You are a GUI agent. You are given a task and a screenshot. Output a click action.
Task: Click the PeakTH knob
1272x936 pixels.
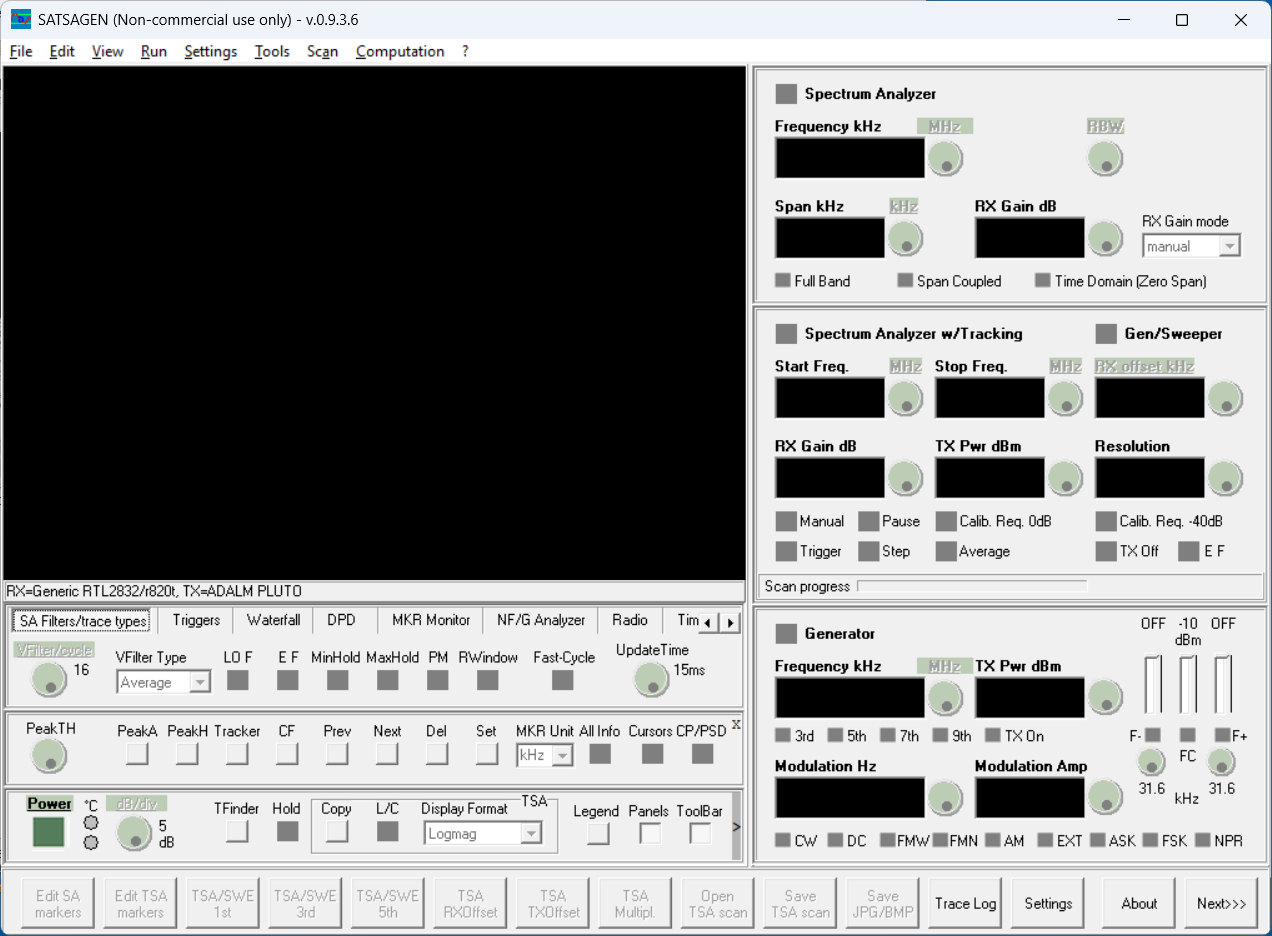(x=49, y=757)
